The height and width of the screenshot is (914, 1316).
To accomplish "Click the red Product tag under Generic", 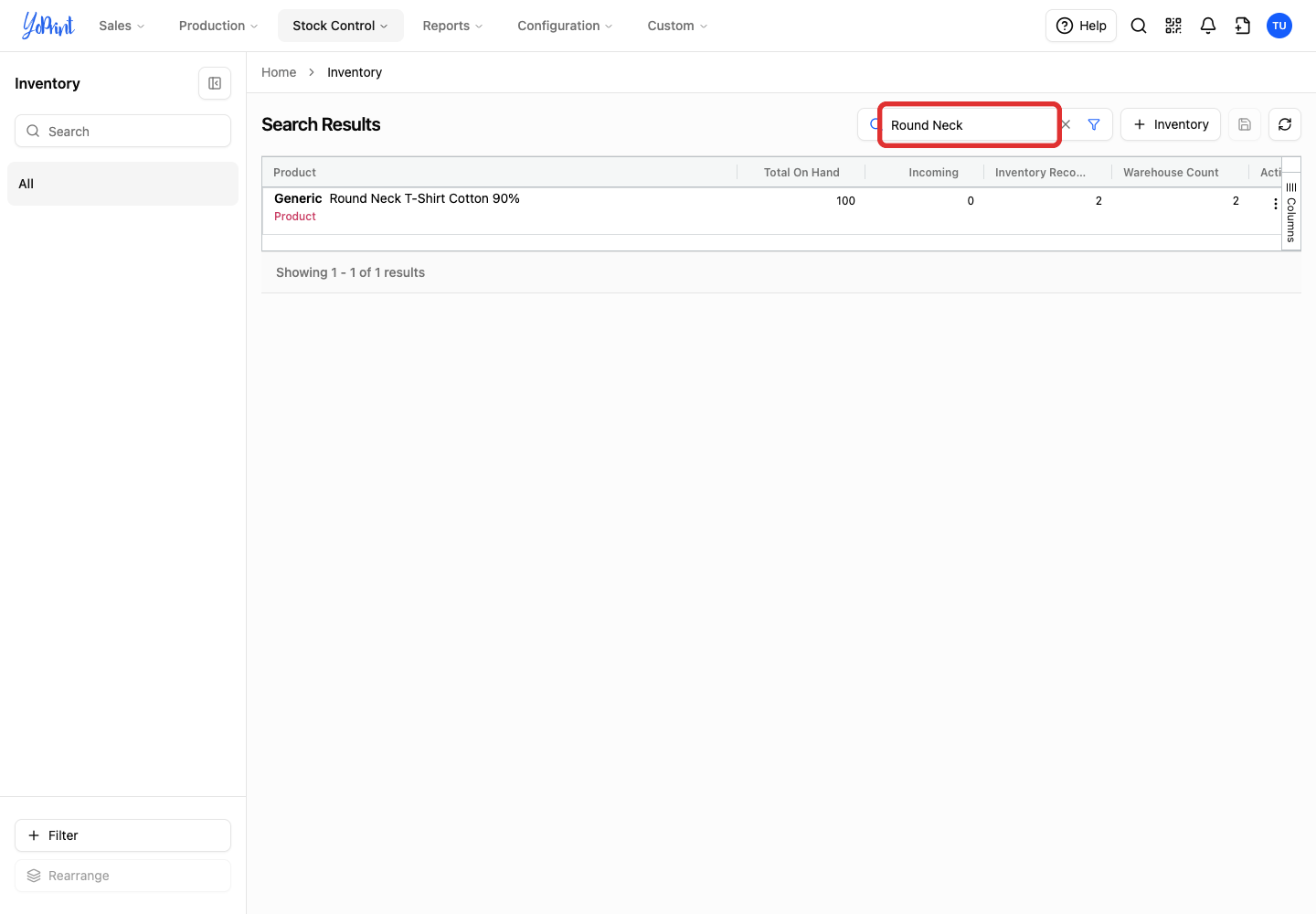I will pos(295,217).
